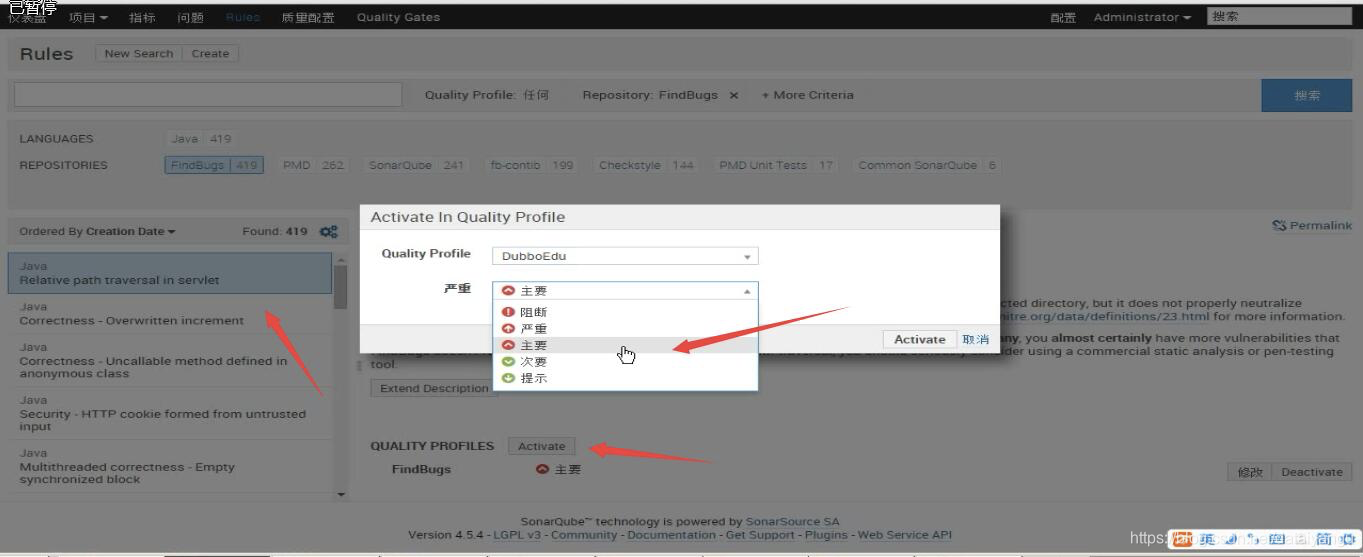Viewport: 1363px width, 557px height.
Task: Click 修改 for the FindBugs profile
Action: pyautogui.click(x=1250, y=472)
